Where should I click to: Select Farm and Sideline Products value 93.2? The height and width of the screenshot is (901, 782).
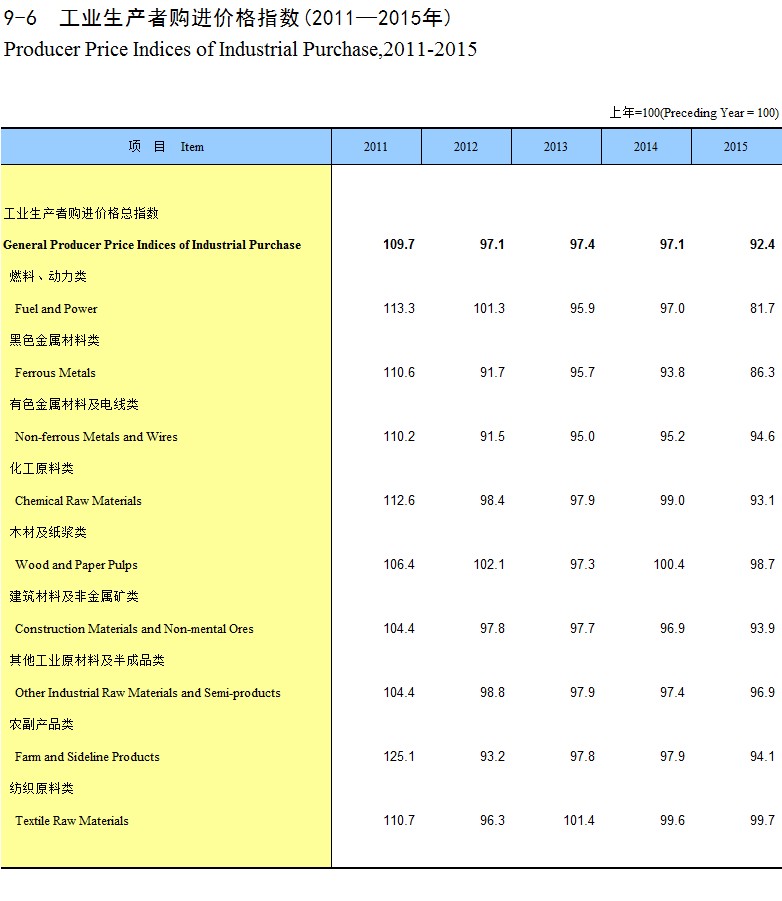[492, 757]
